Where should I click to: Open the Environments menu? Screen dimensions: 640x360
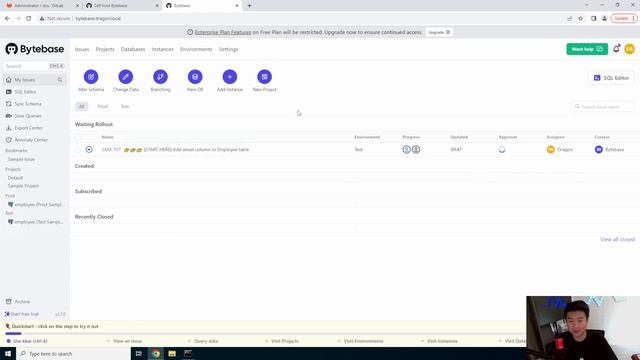(196, 49)
